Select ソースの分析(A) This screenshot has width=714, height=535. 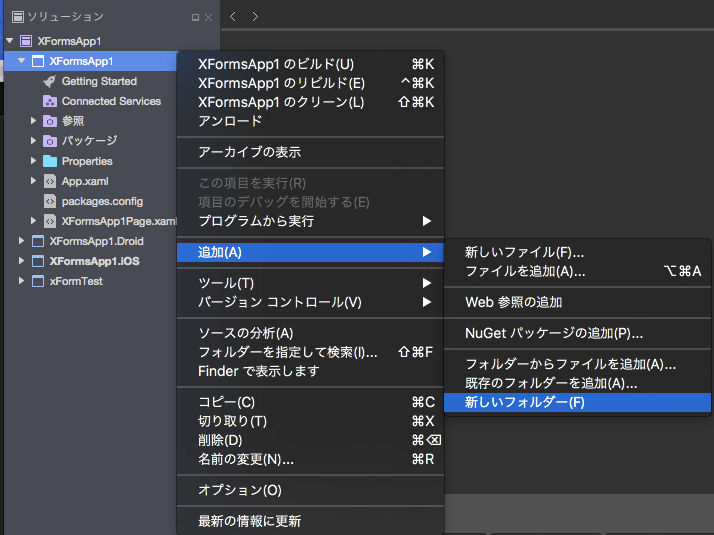tap(310, 333)
